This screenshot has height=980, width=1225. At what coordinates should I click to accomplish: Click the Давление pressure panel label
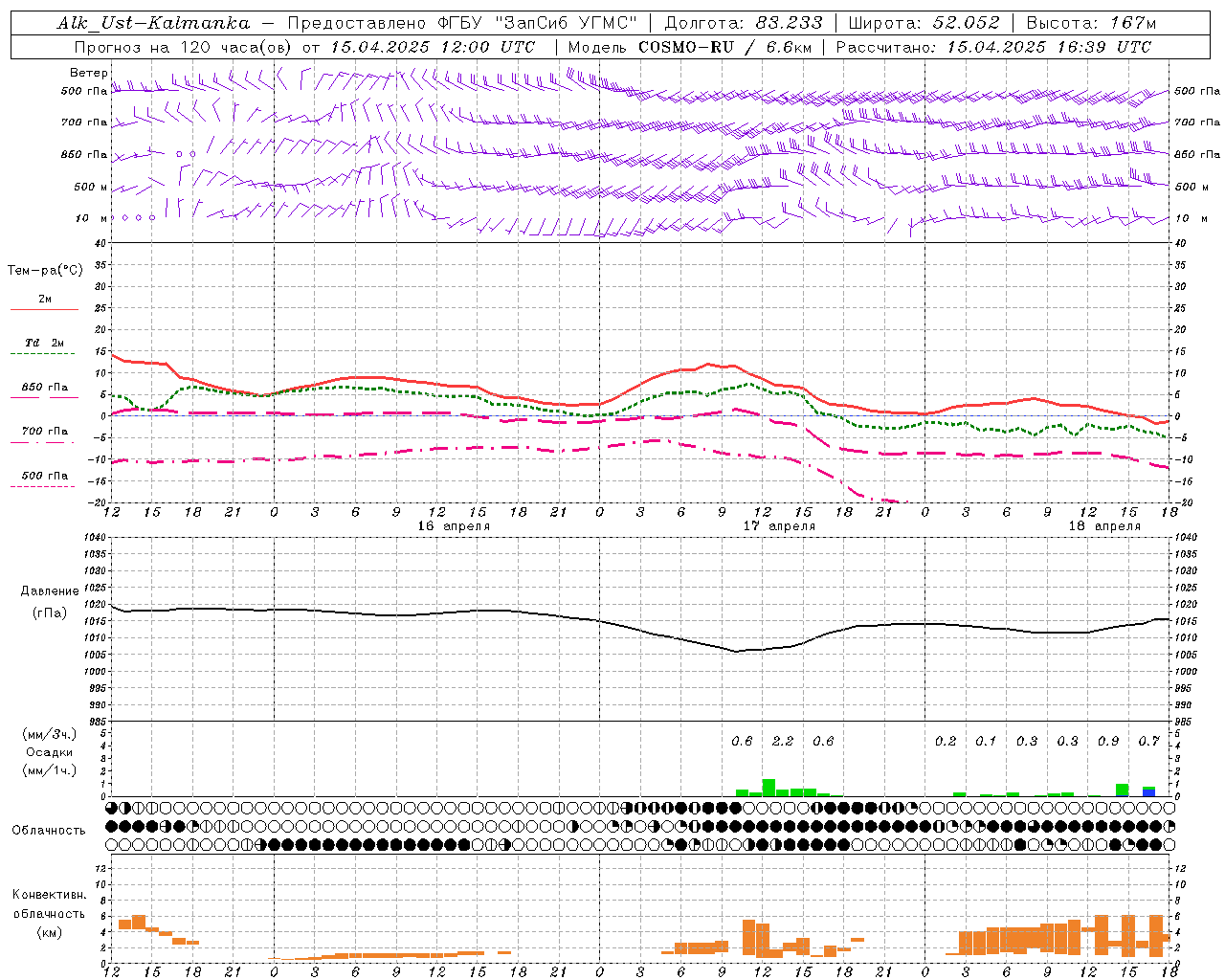(x=50, y=591)
